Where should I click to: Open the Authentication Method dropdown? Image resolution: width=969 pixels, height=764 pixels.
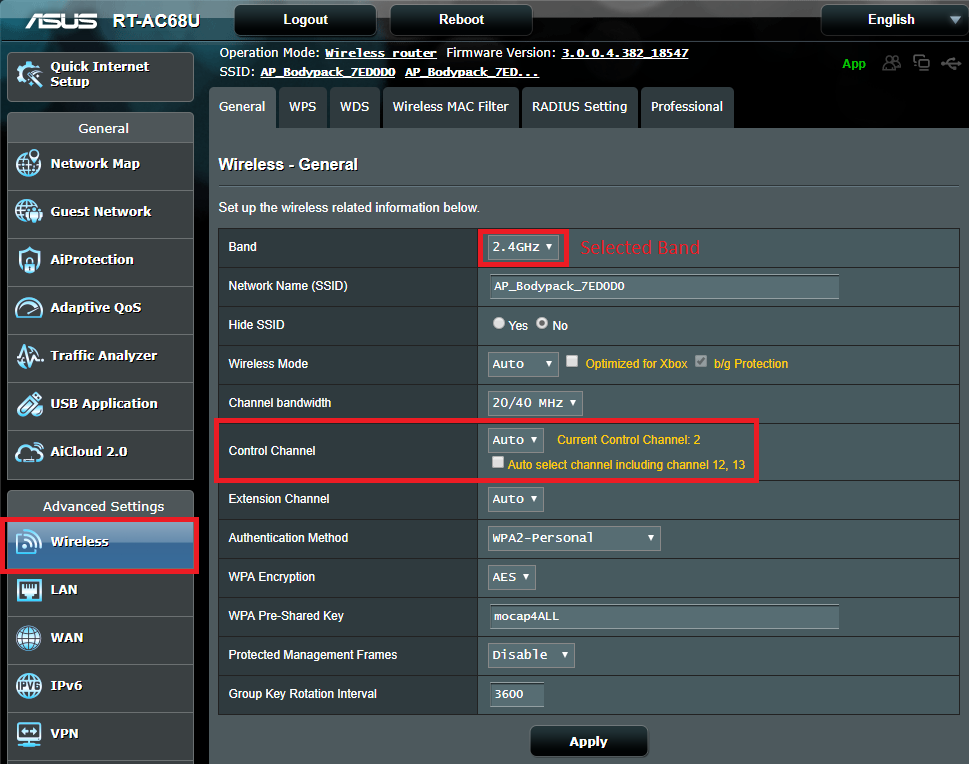[x=573, y=538]
